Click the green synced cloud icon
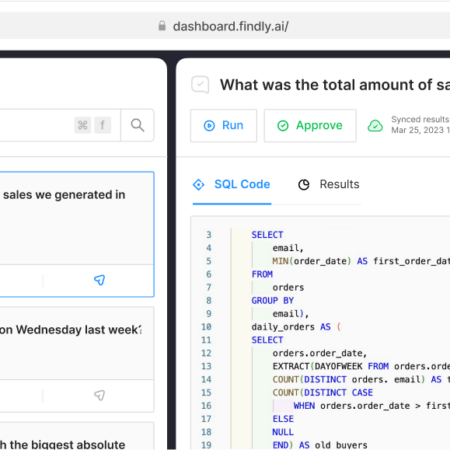The image size is (450, 450). (375, 126)
